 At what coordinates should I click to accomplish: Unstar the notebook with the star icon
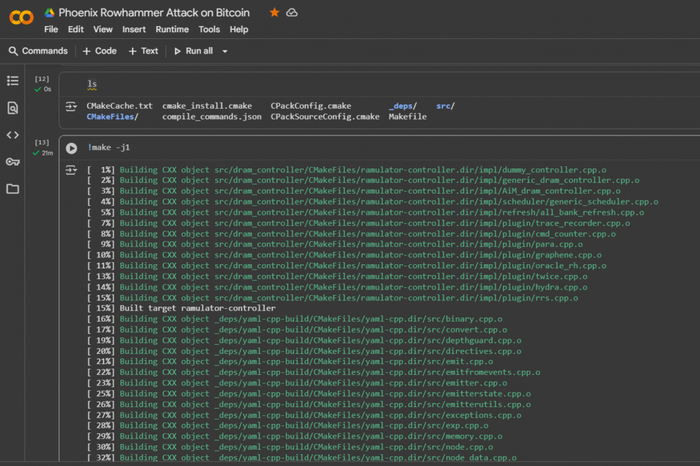point(274,13)
